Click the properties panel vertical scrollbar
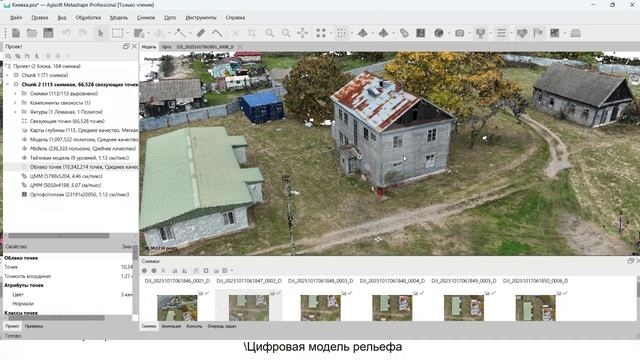 coord(136,252)
